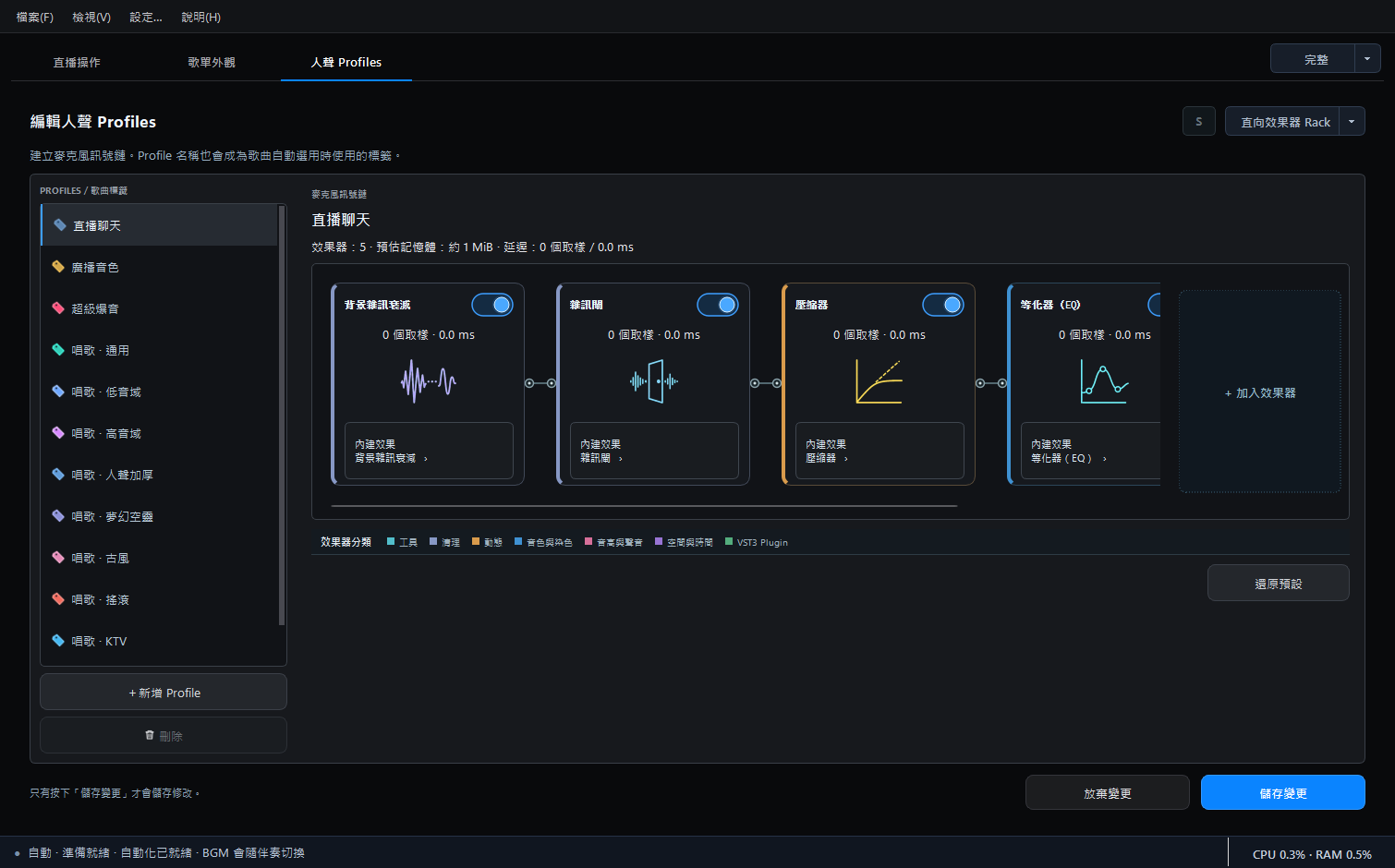Screen dimensions: 1395x868
Task: Click the green tag icon beside 唱歌 · 通用
Action: pos(58,350)
